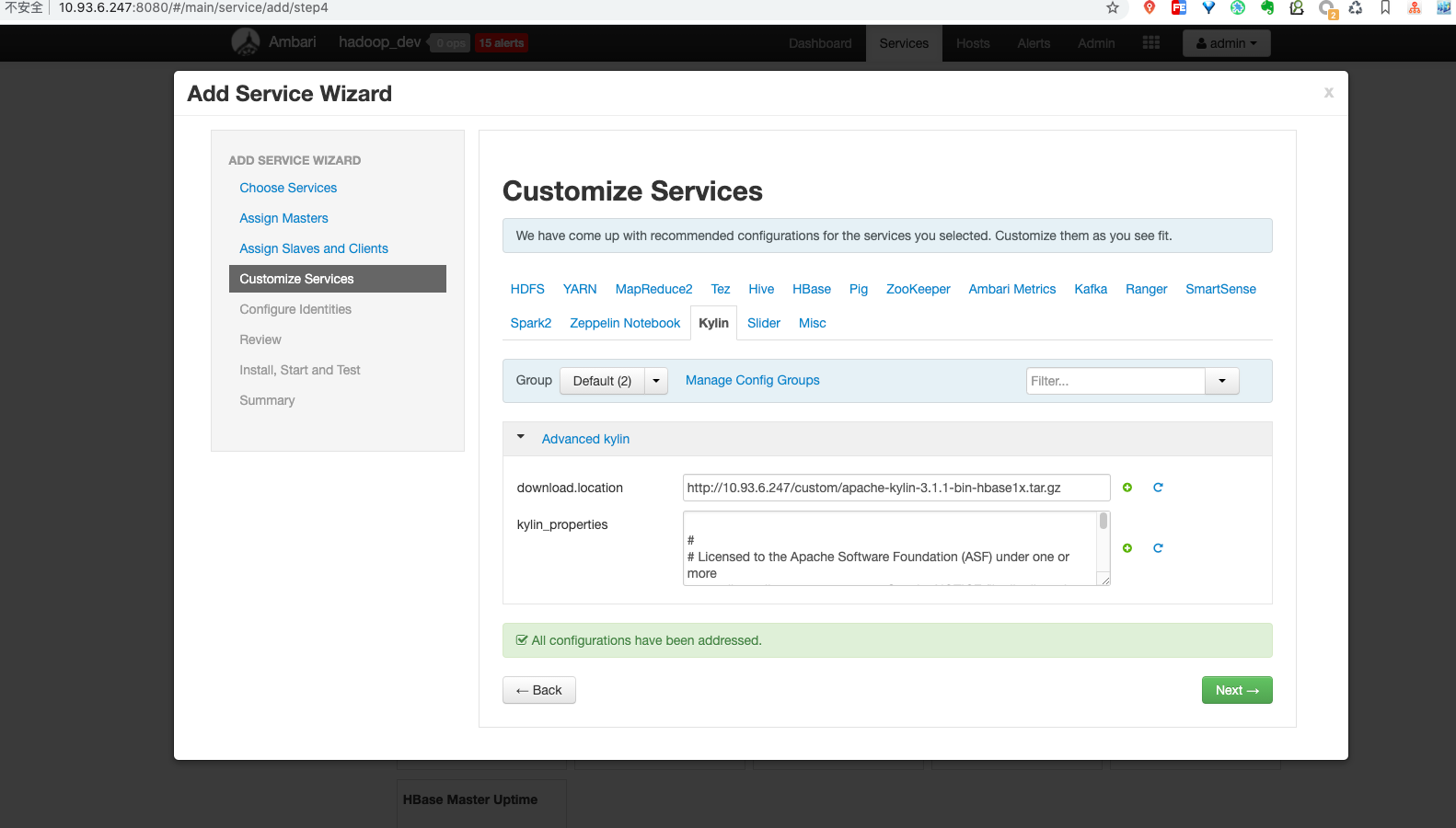Open the recycle arrows extension icon

tap(1356, 8)
